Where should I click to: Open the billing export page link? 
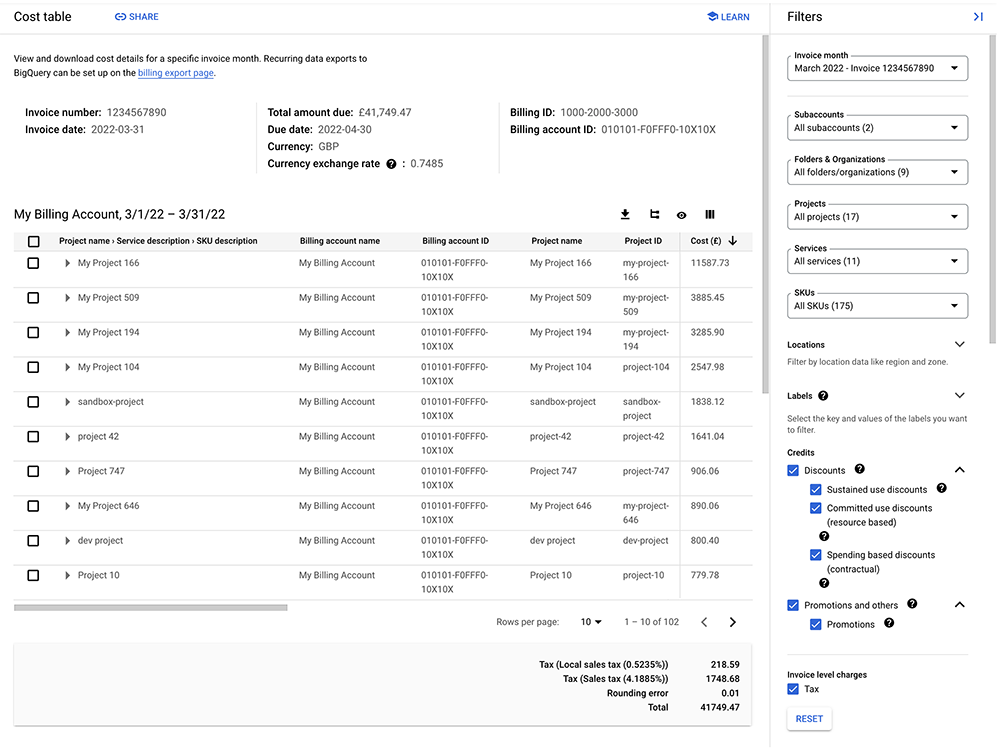pyautogui.click(x=176, y=73)
